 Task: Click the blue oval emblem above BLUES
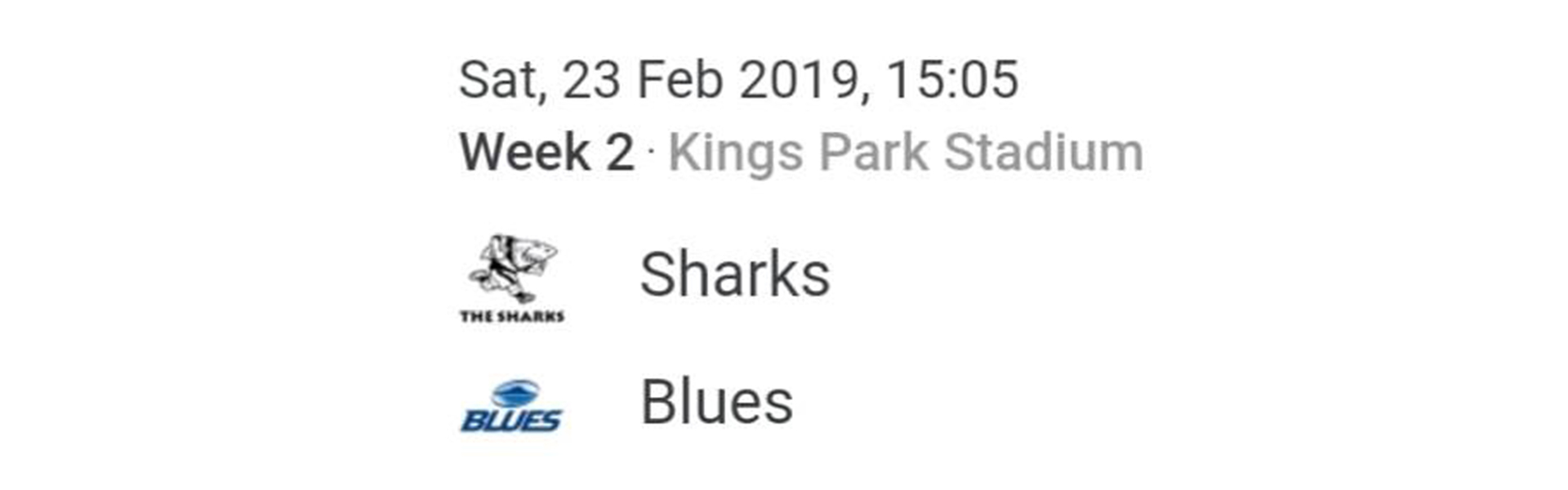tap(514, 393)
